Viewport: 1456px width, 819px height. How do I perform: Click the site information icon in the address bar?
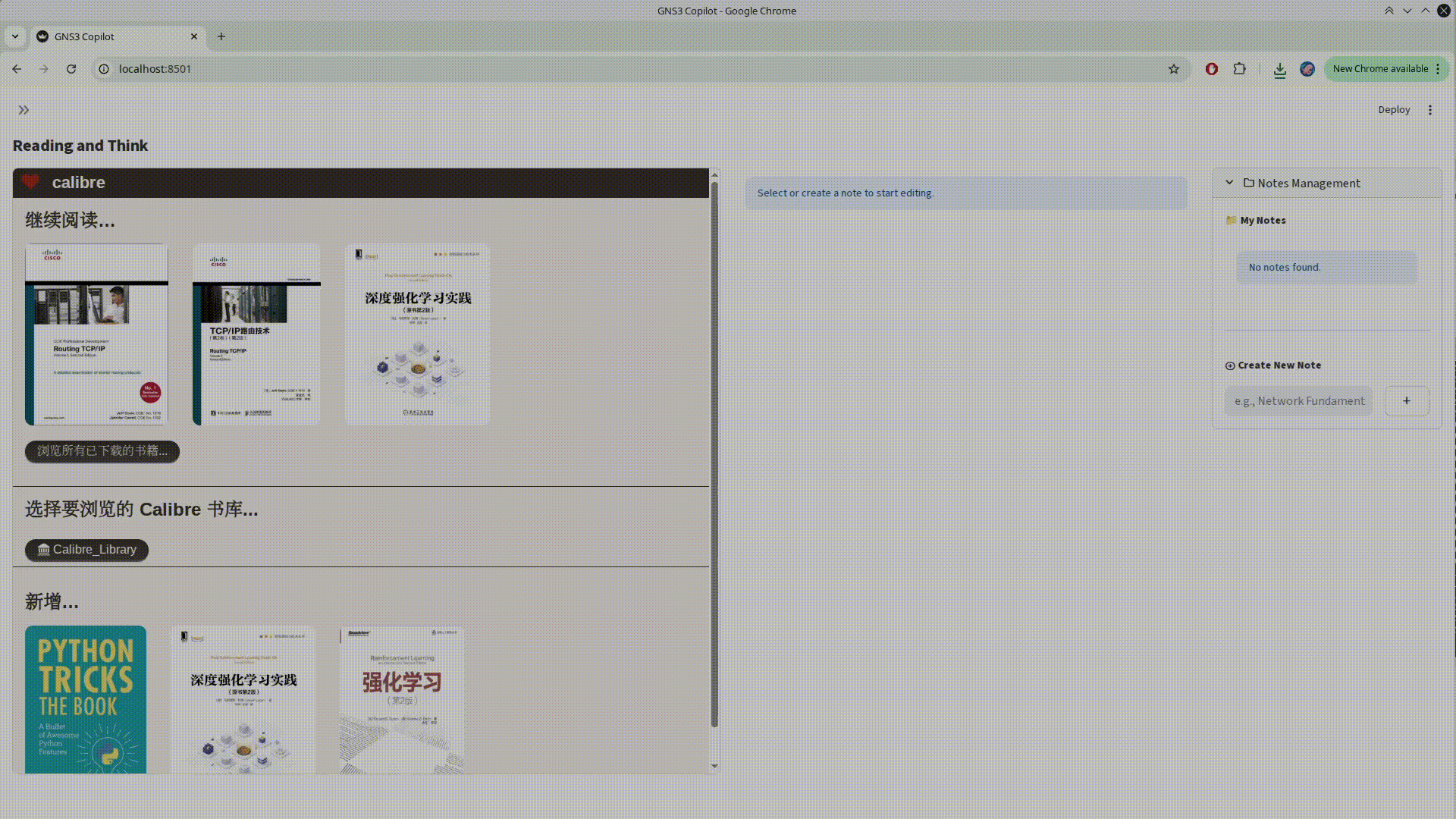coord(103,69)
